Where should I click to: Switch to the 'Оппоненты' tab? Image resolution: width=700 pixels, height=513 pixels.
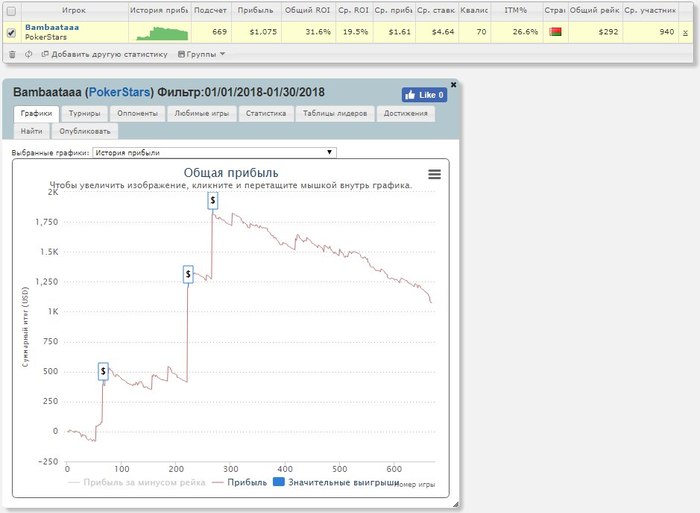pos(138,113)
